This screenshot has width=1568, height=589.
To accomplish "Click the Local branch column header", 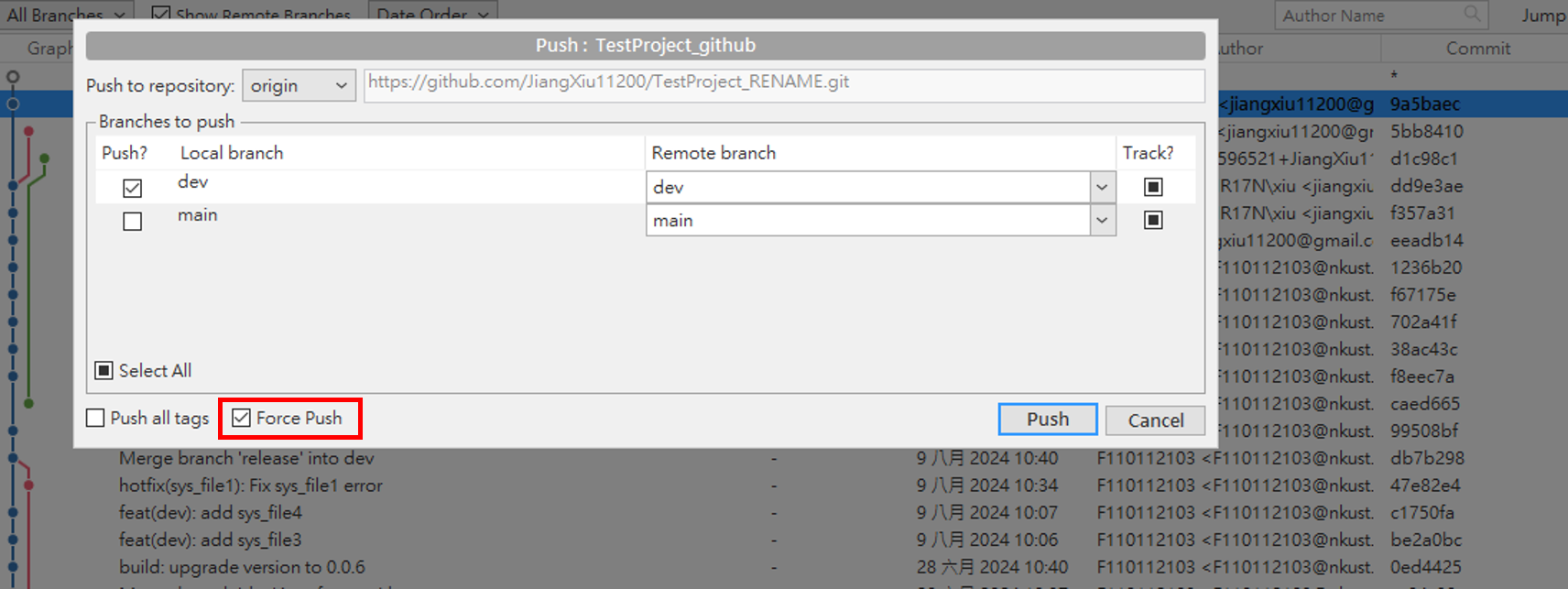I will 232,153.
